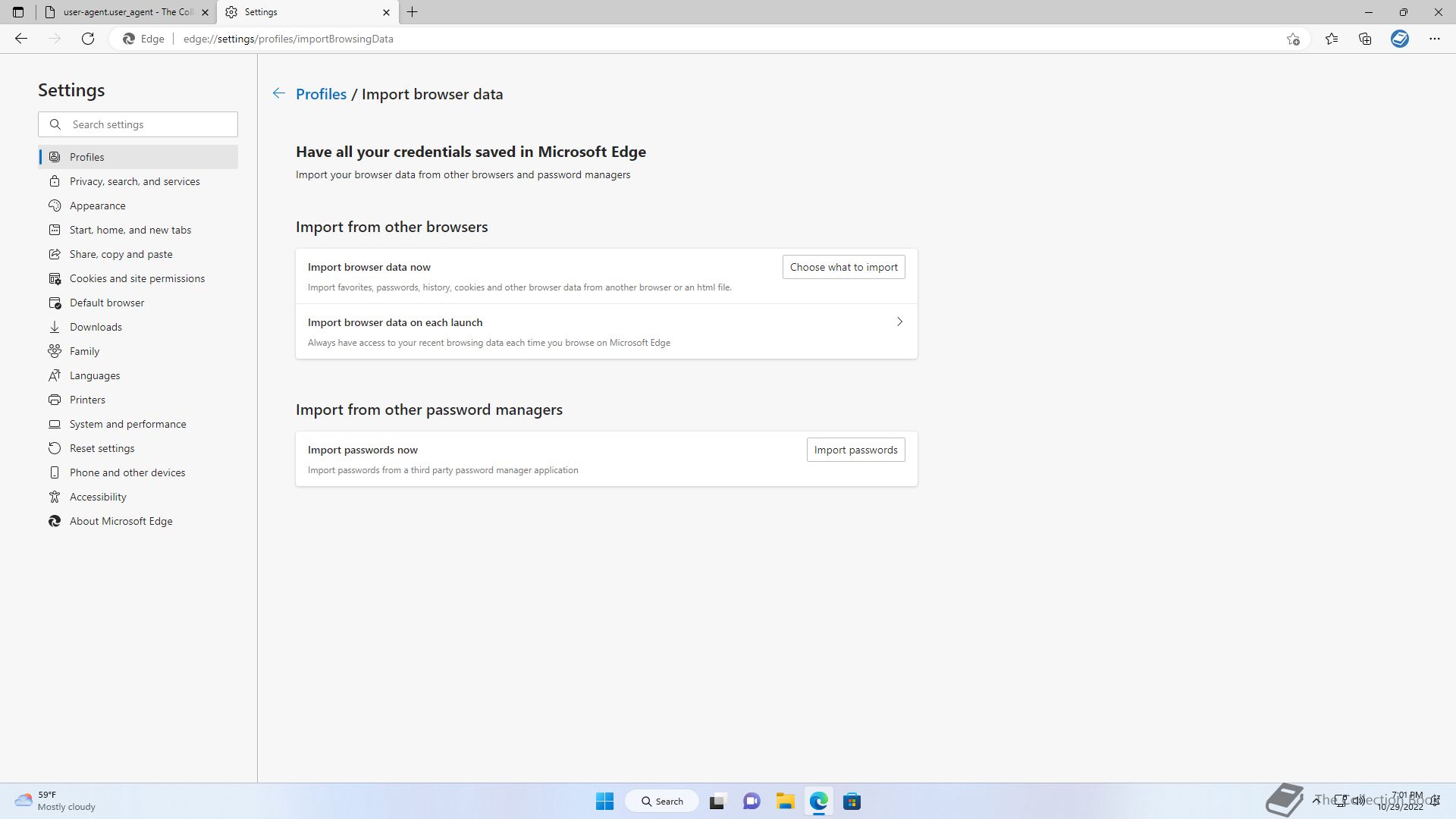1456x819 pixels.
Task: Open the profile avatar icon
Action: [1400, 39]
